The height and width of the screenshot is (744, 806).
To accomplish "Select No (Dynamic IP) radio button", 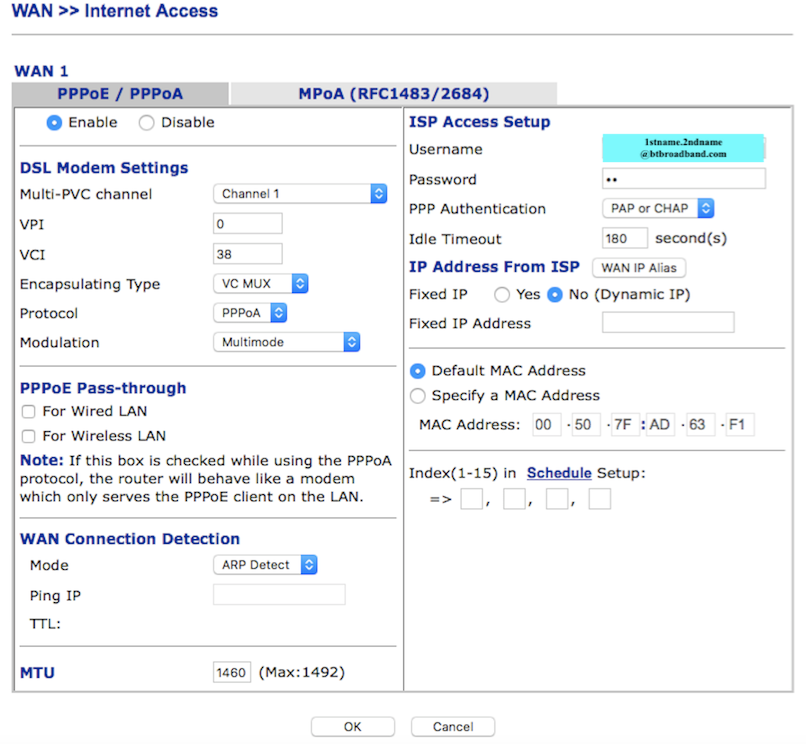I will pyautogui.click(x=555, y=295).
